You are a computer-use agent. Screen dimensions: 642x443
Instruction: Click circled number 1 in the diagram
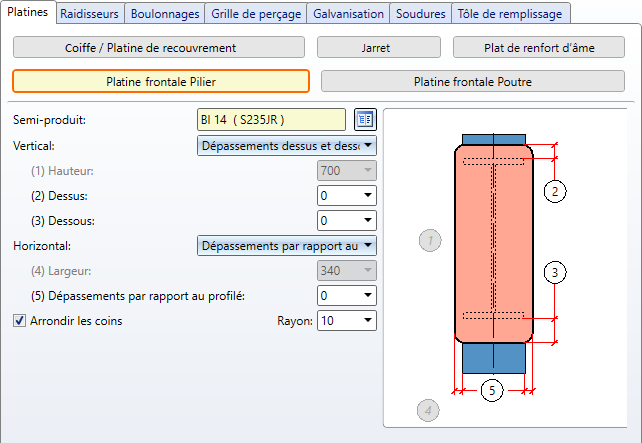click(x=430, y=240)
